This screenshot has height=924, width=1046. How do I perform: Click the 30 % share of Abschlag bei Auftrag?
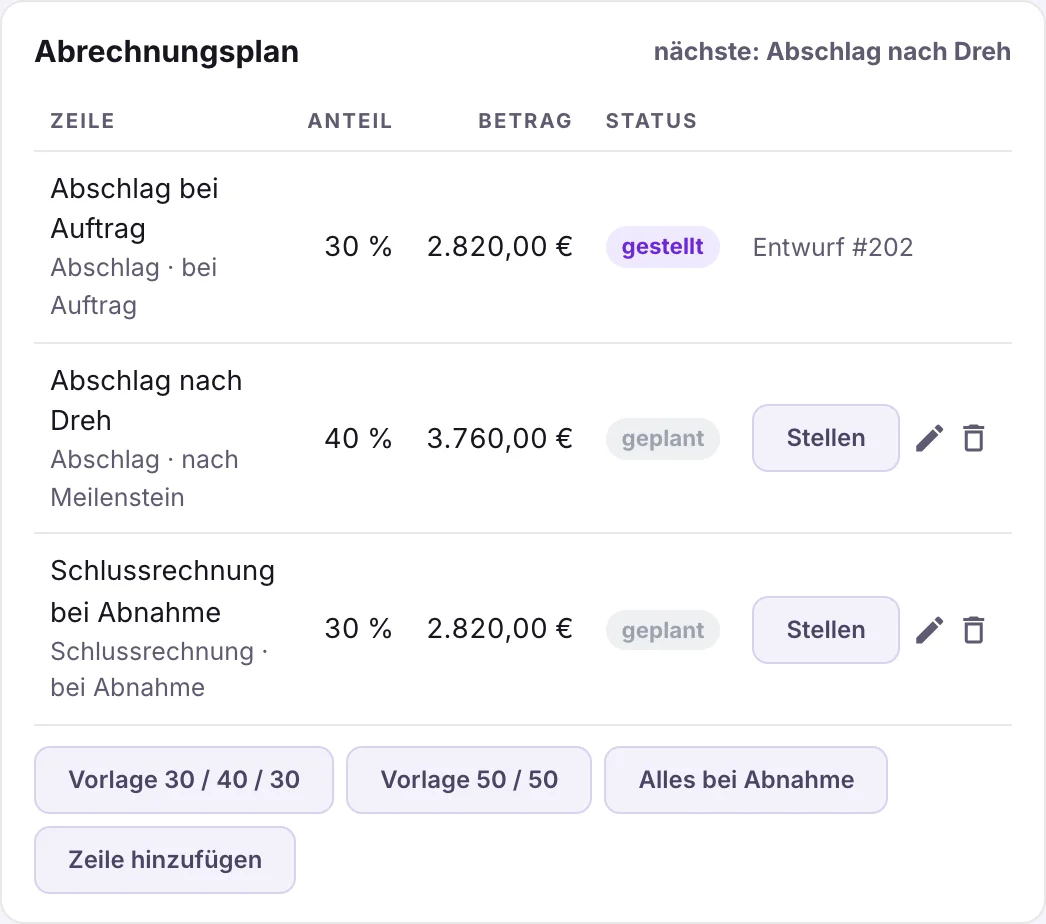[x=358, y=247]
